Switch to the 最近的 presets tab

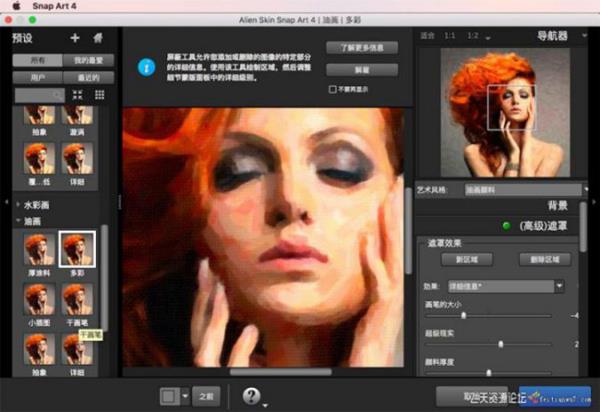coord(85,76)
